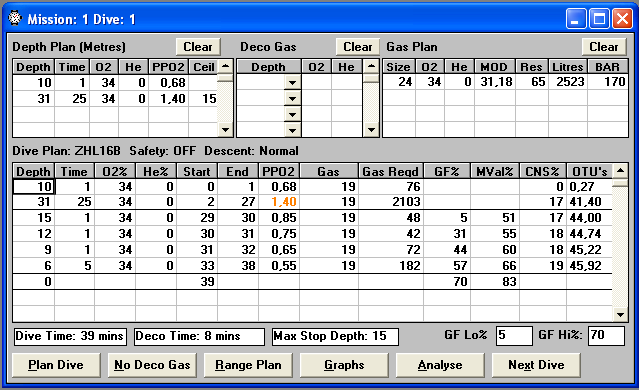Clear the Depth Plan table

(x=198, y=47)
